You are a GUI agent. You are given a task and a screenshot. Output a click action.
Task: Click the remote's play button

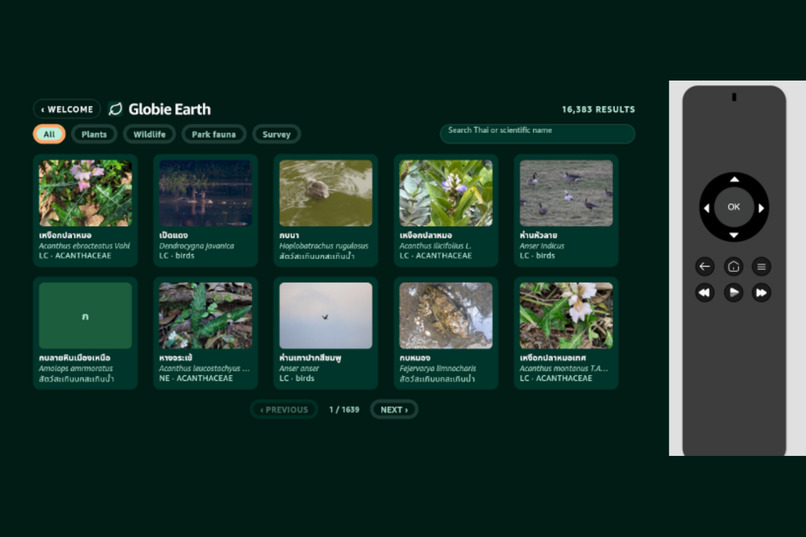click(734, 292)
